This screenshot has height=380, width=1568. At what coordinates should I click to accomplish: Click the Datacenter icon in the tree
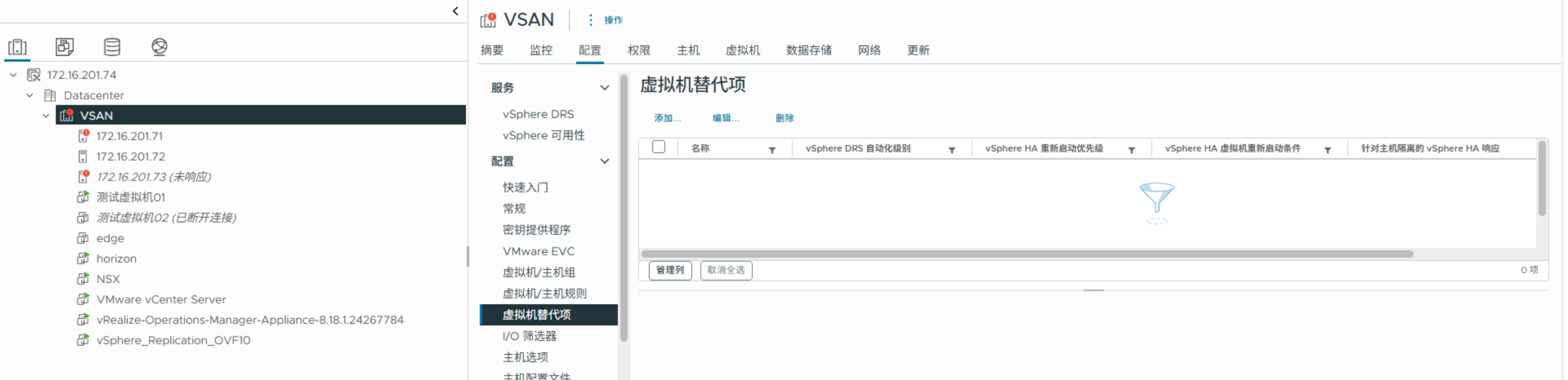click(50, 96)
